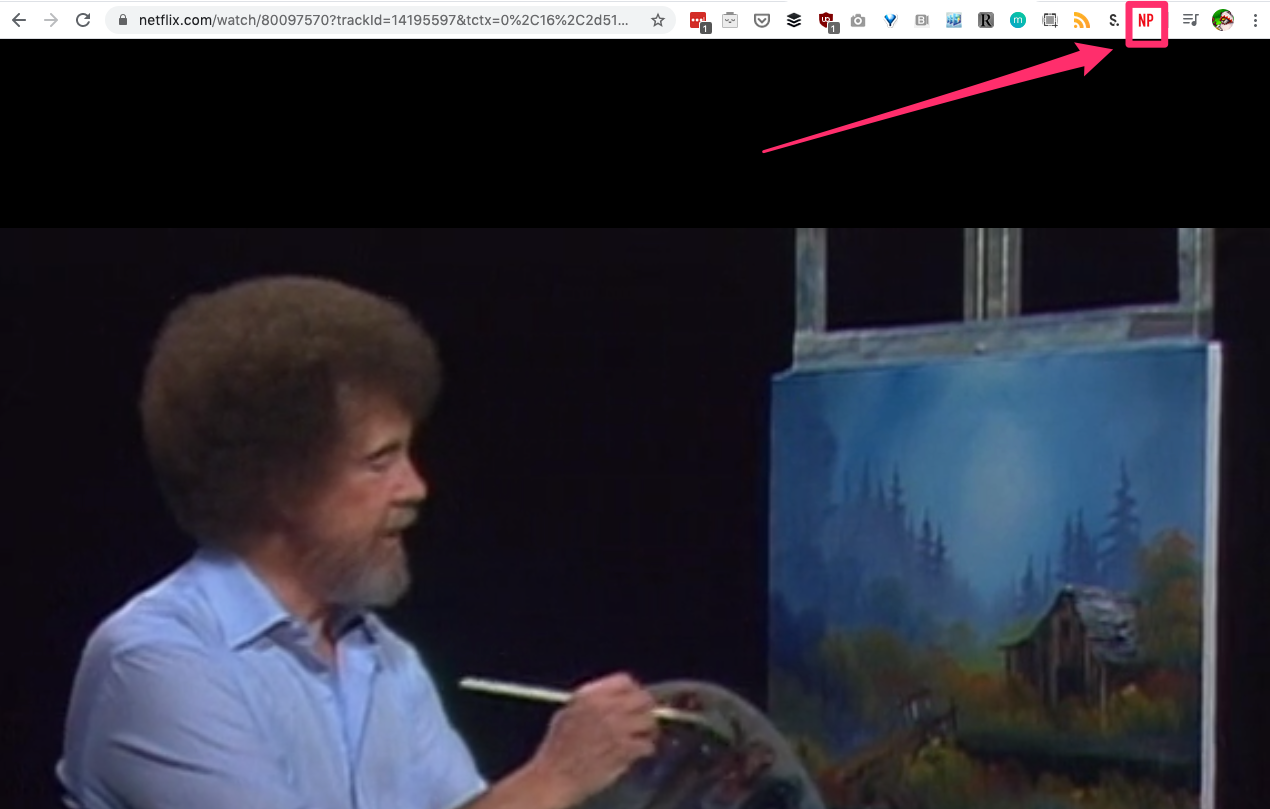Click the gray B video extension icon
Image resolution: width=1270 pixels, height=809 pixels.
[x=922, y=20]
